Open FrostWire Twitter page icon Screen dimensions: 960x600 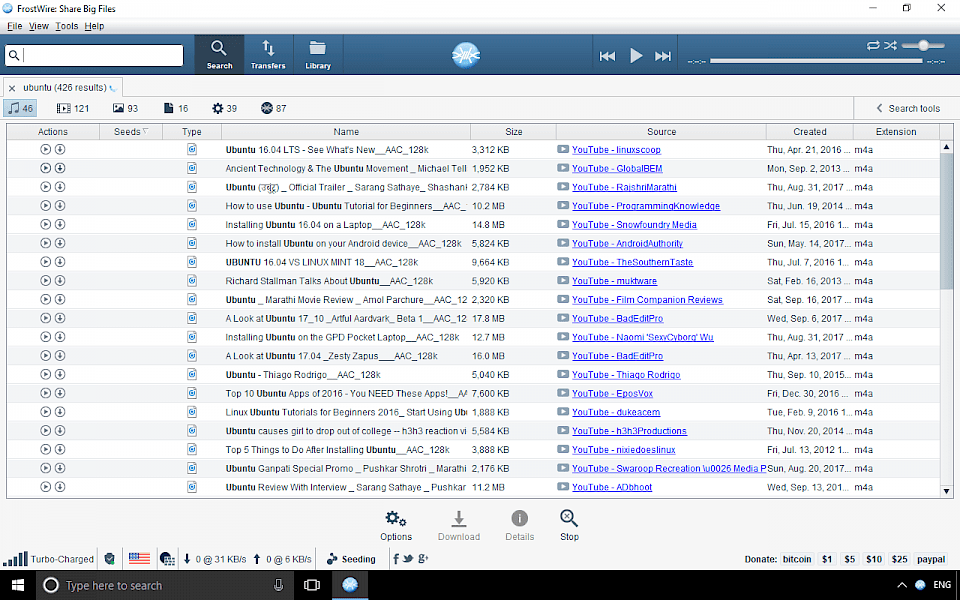pos(408,558)
